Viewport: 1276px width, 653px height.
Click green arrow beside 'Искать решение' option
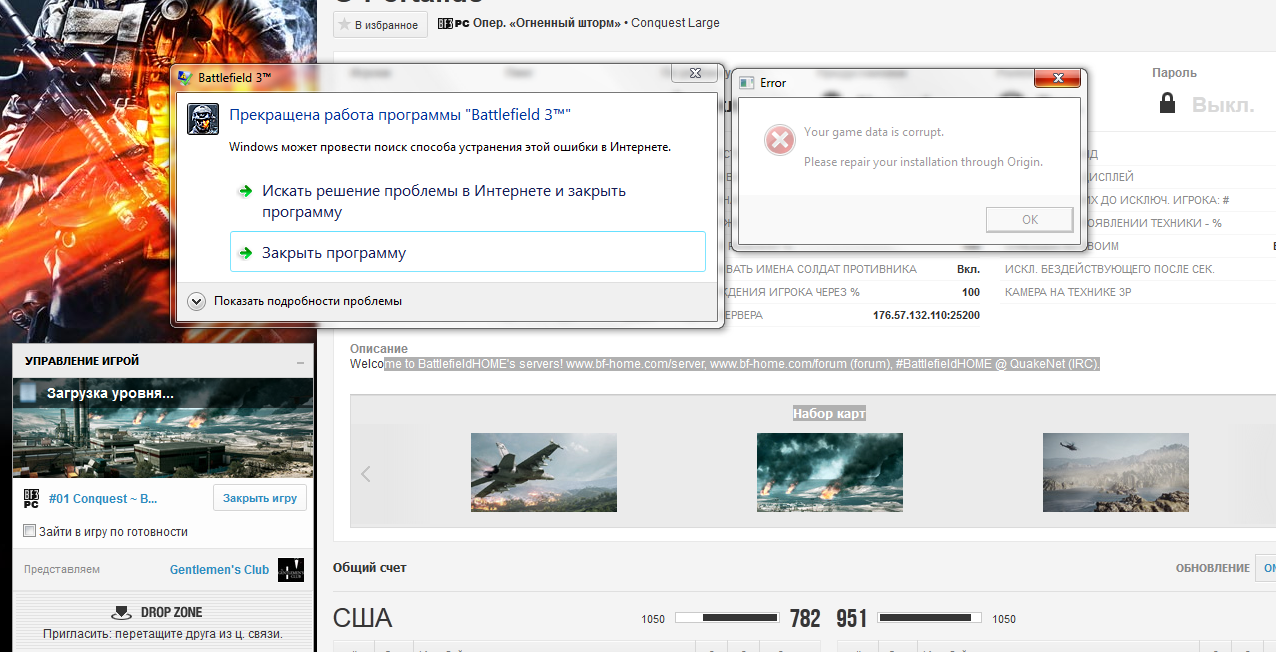pyautogui.click(x=245, y=191)
